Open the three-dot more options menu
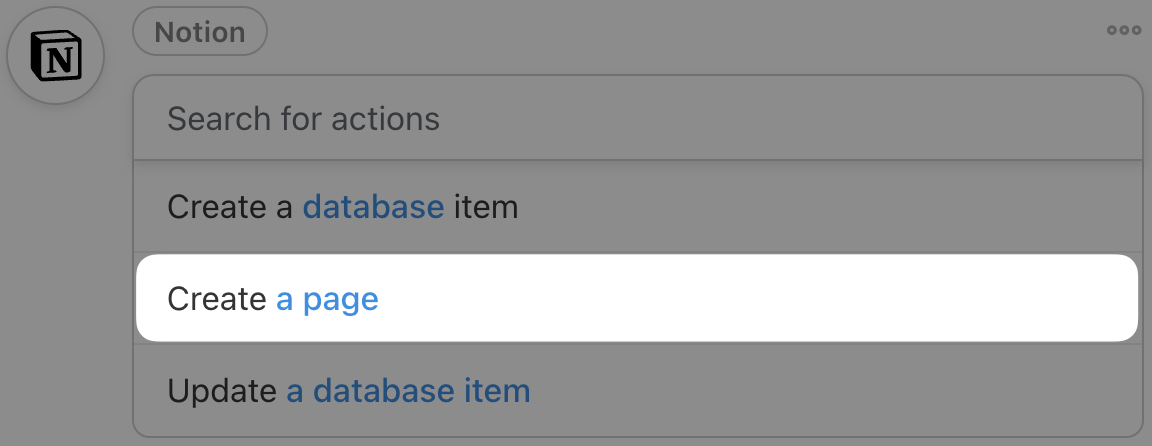 tap(1124, 31)
